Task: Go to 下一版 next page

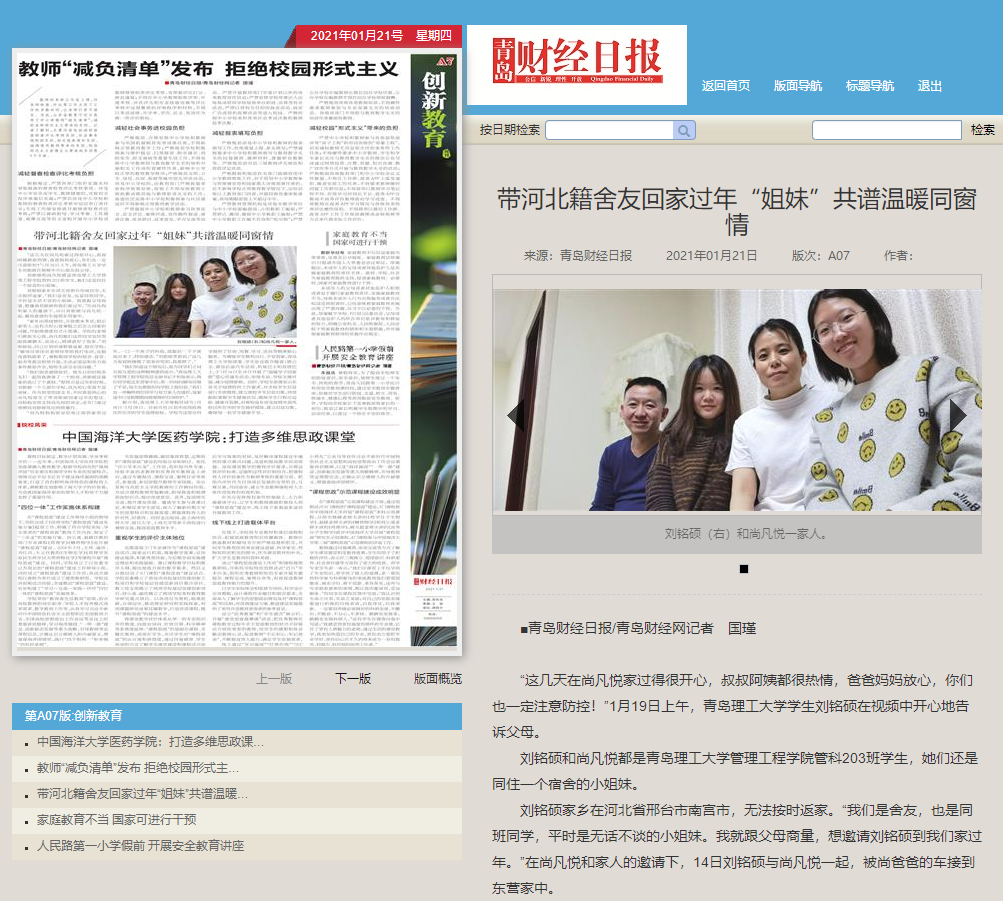Action: [352, 678]
